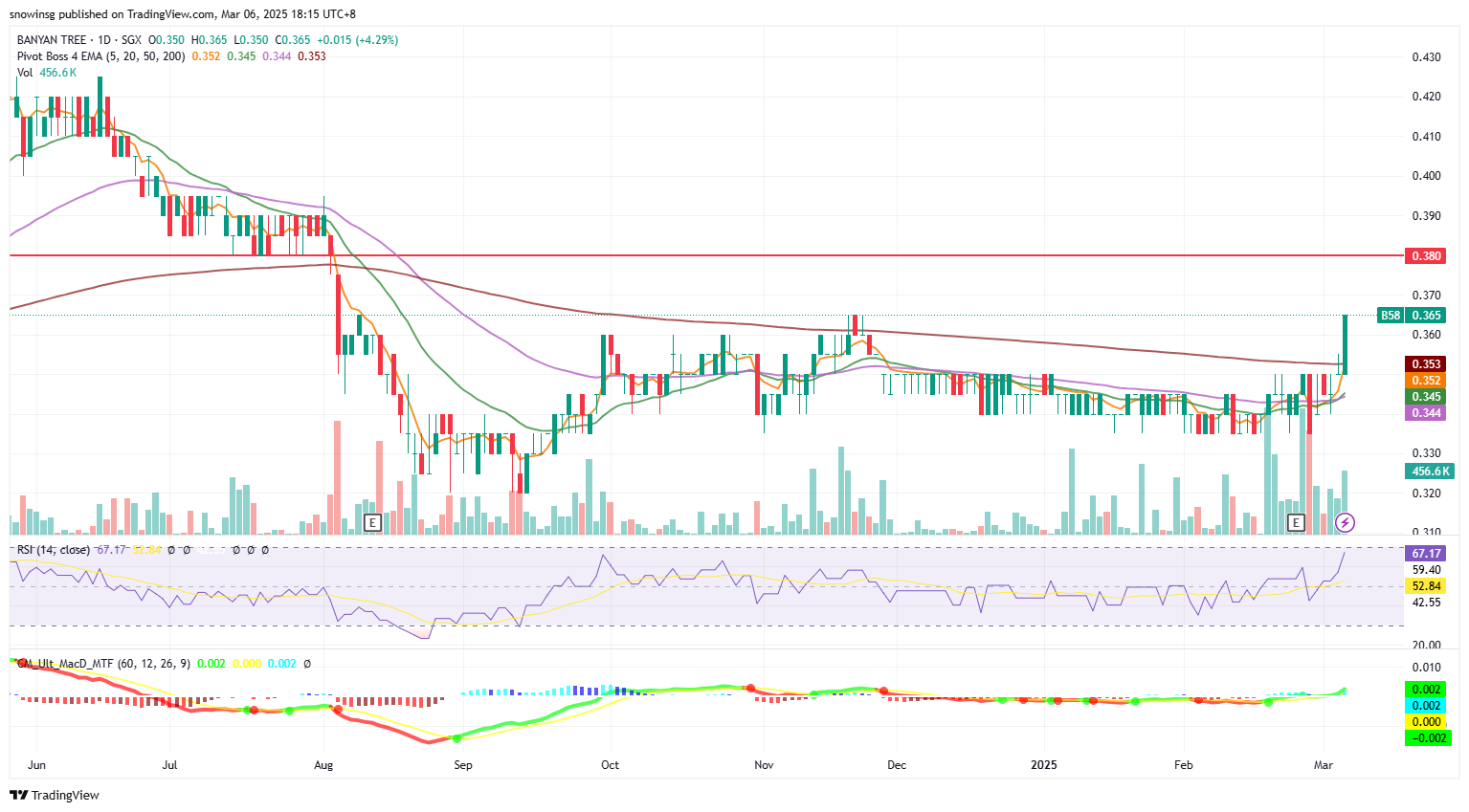
Task: Click the -0.002 MACD axis label
Action: [1427, 737]
